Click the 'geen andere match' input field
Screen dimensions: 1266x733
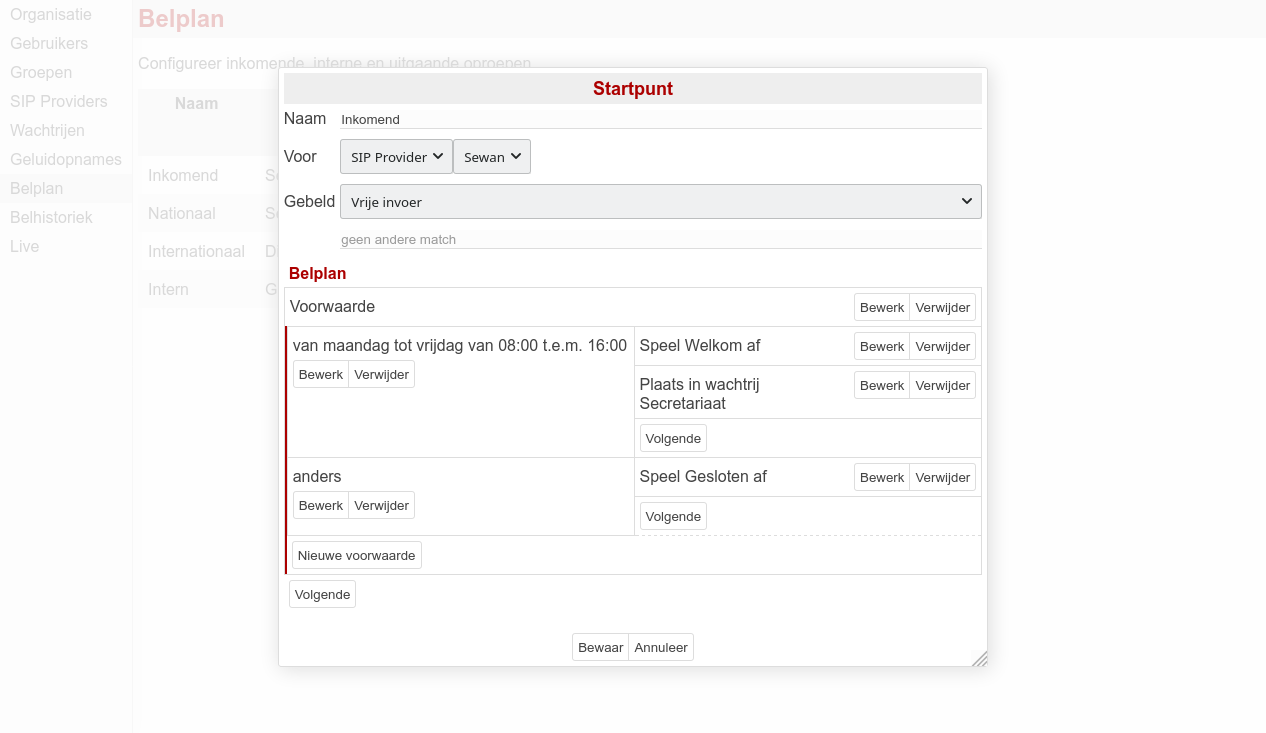(660, 239)
